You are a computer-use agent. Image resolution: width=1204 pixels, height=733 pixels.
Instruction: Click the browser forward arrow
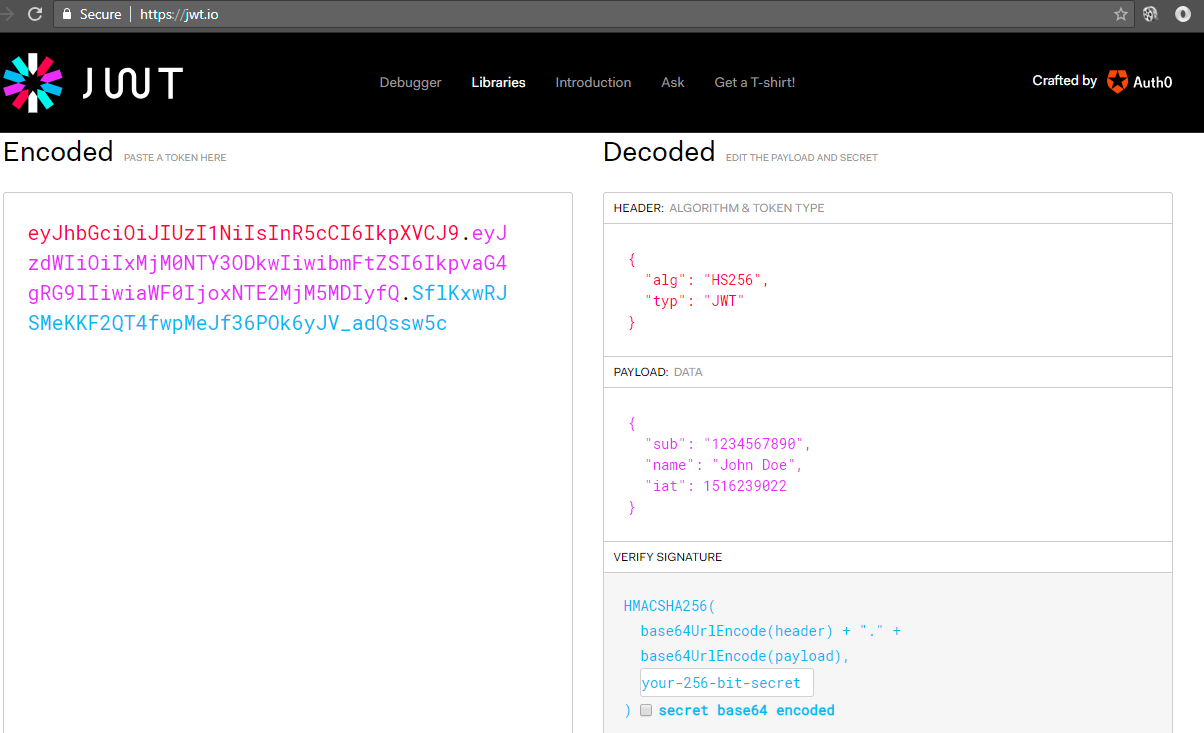8,14
